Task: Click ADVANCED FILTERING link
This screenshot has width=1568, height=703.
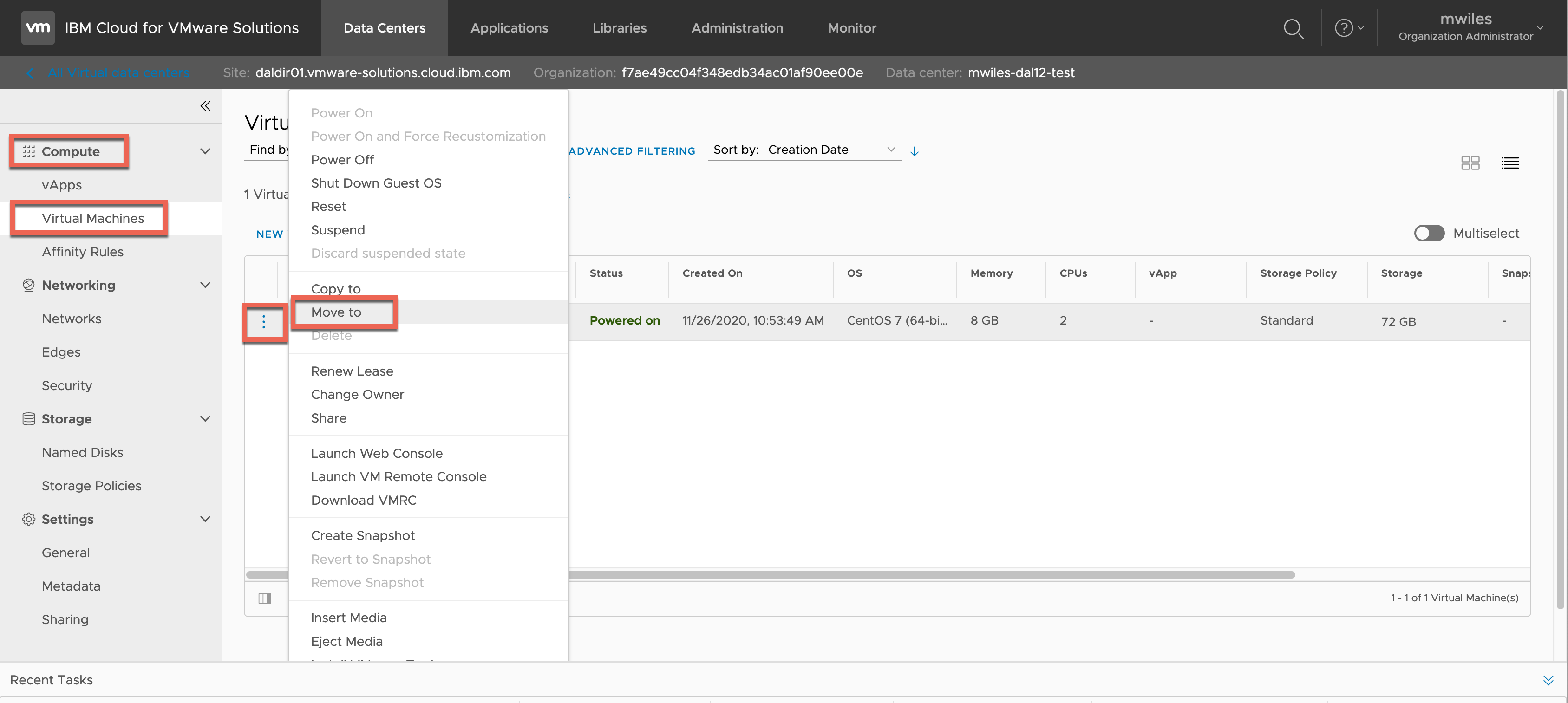Action: coord(632,151)
